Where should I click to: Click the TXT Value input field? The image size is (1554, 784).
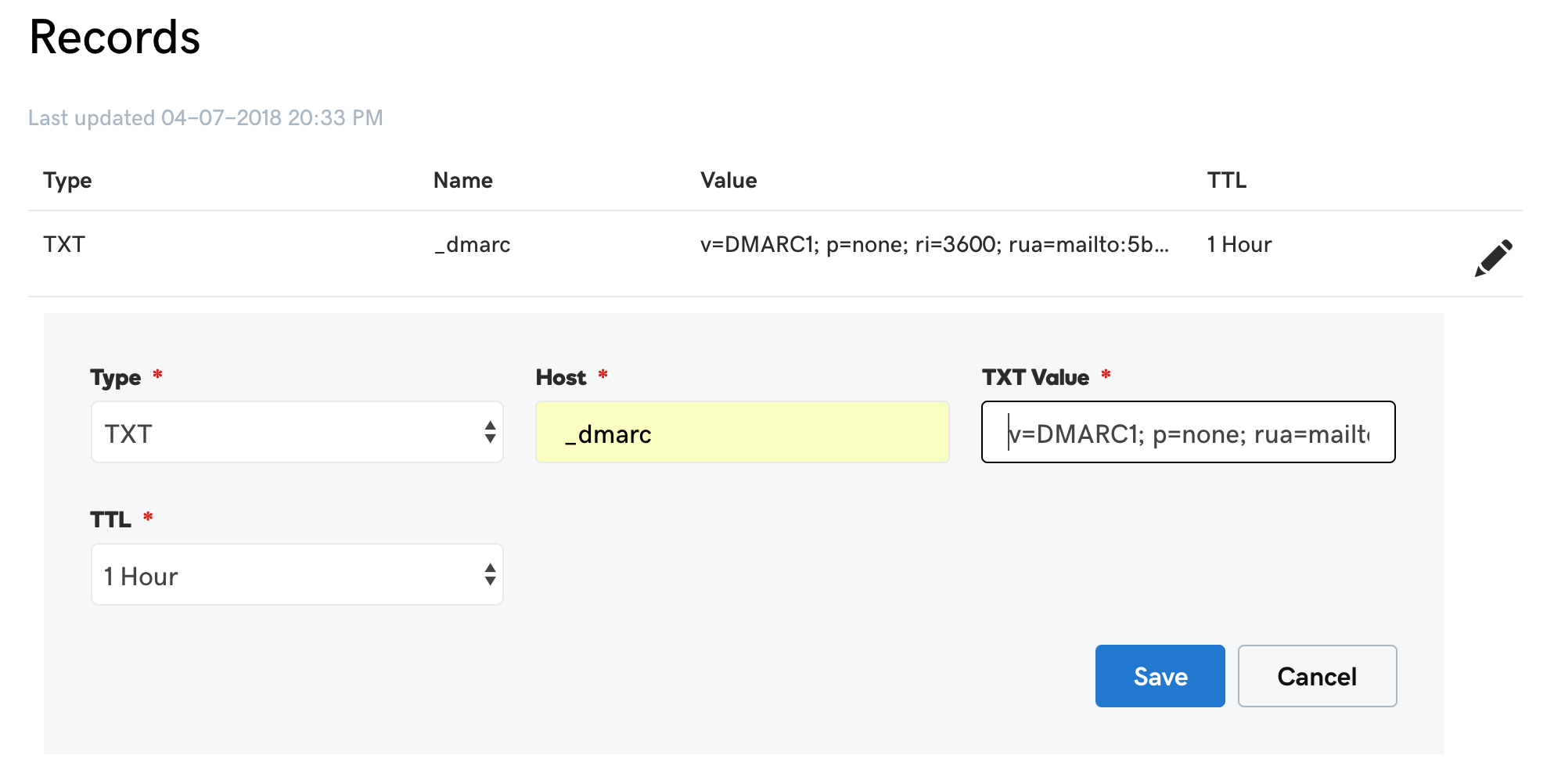pos(1186,432)
